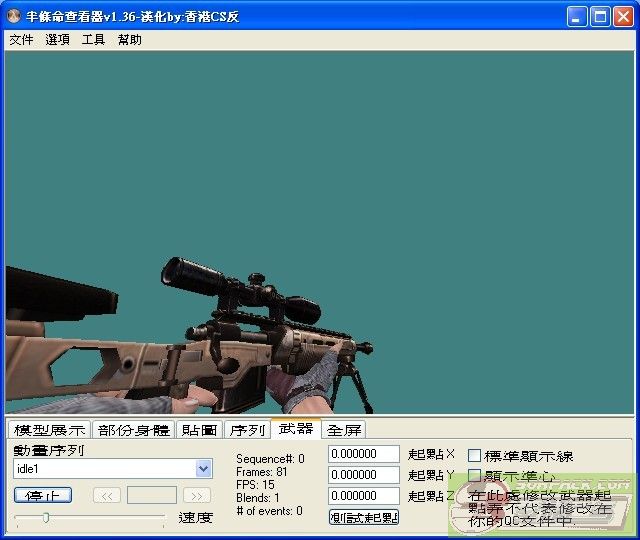Enable the 標準顯示線 checkbox
Viewport: 640px width, 540px height.
(x=475, y=456)
